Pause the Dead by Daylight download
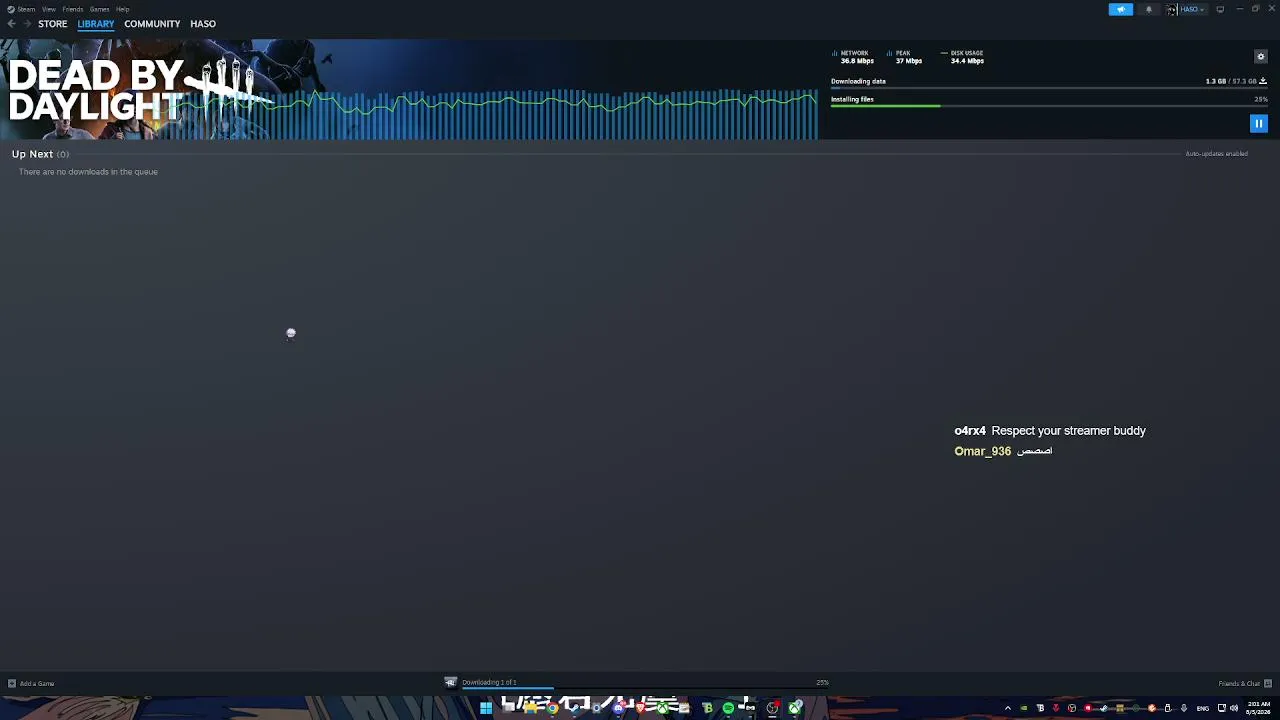This screenshot has height=720, width=1280. click(x=1259, y=123)
